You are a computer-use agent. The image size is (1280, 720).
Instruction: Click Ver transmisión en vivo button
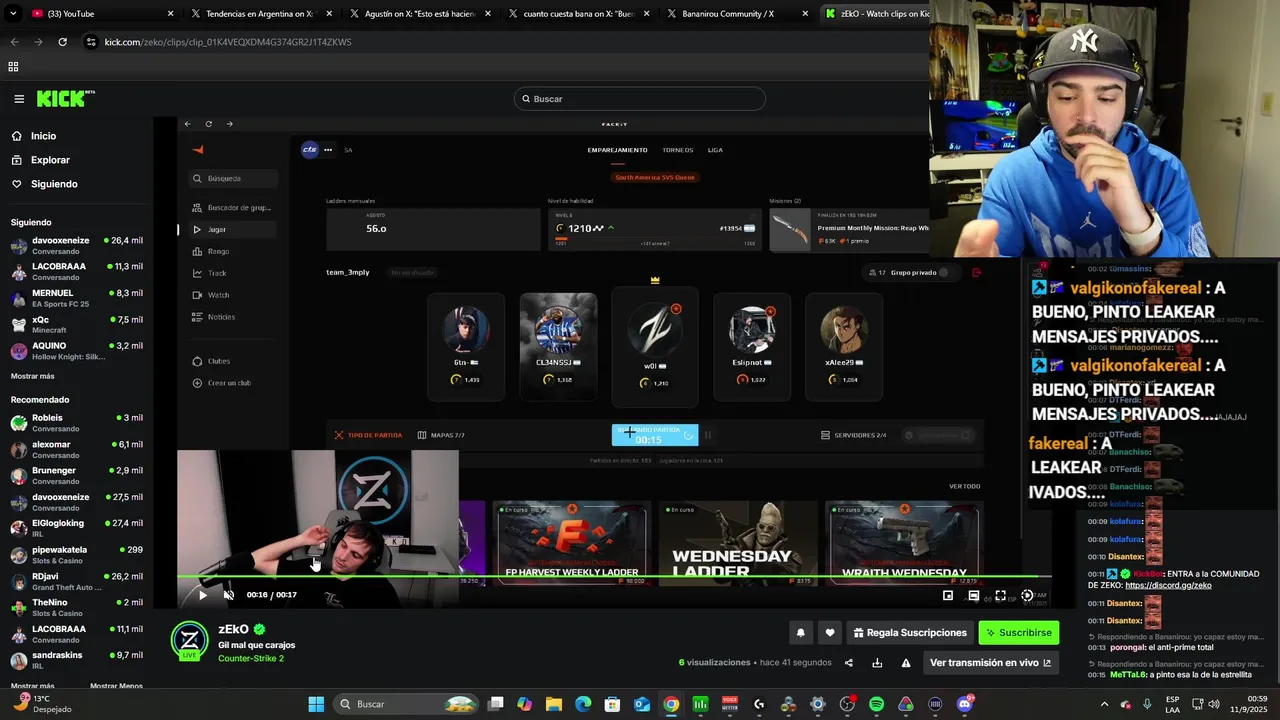pyautogui.click(x=990, y=663)
